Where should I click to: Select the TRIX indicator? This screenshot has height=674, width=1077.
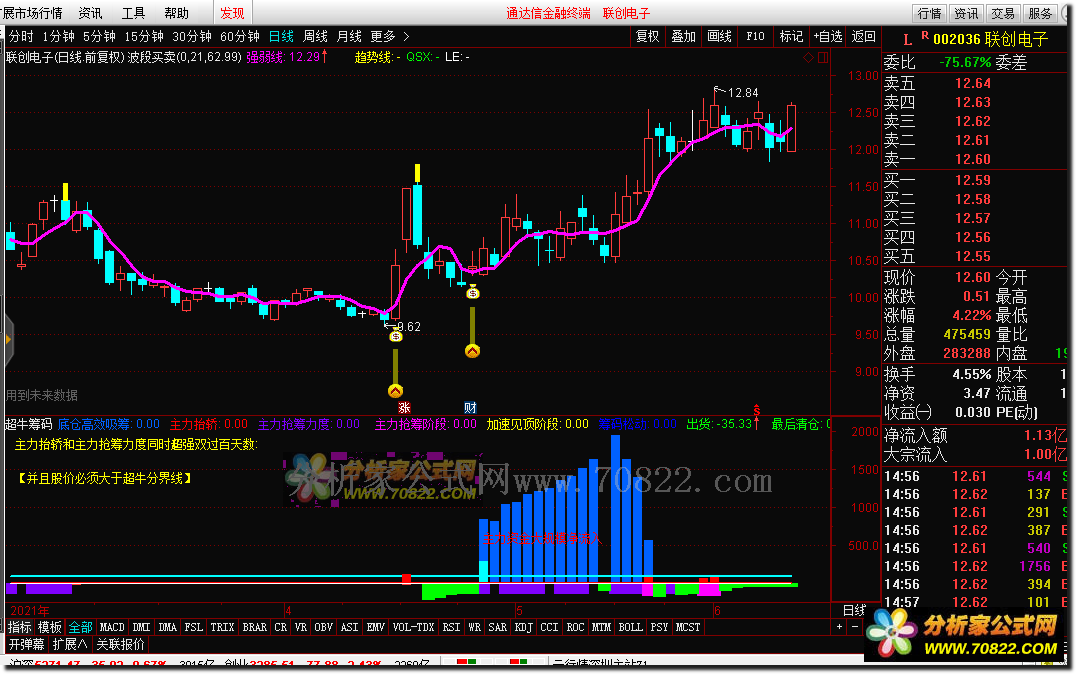click(223, 627)
